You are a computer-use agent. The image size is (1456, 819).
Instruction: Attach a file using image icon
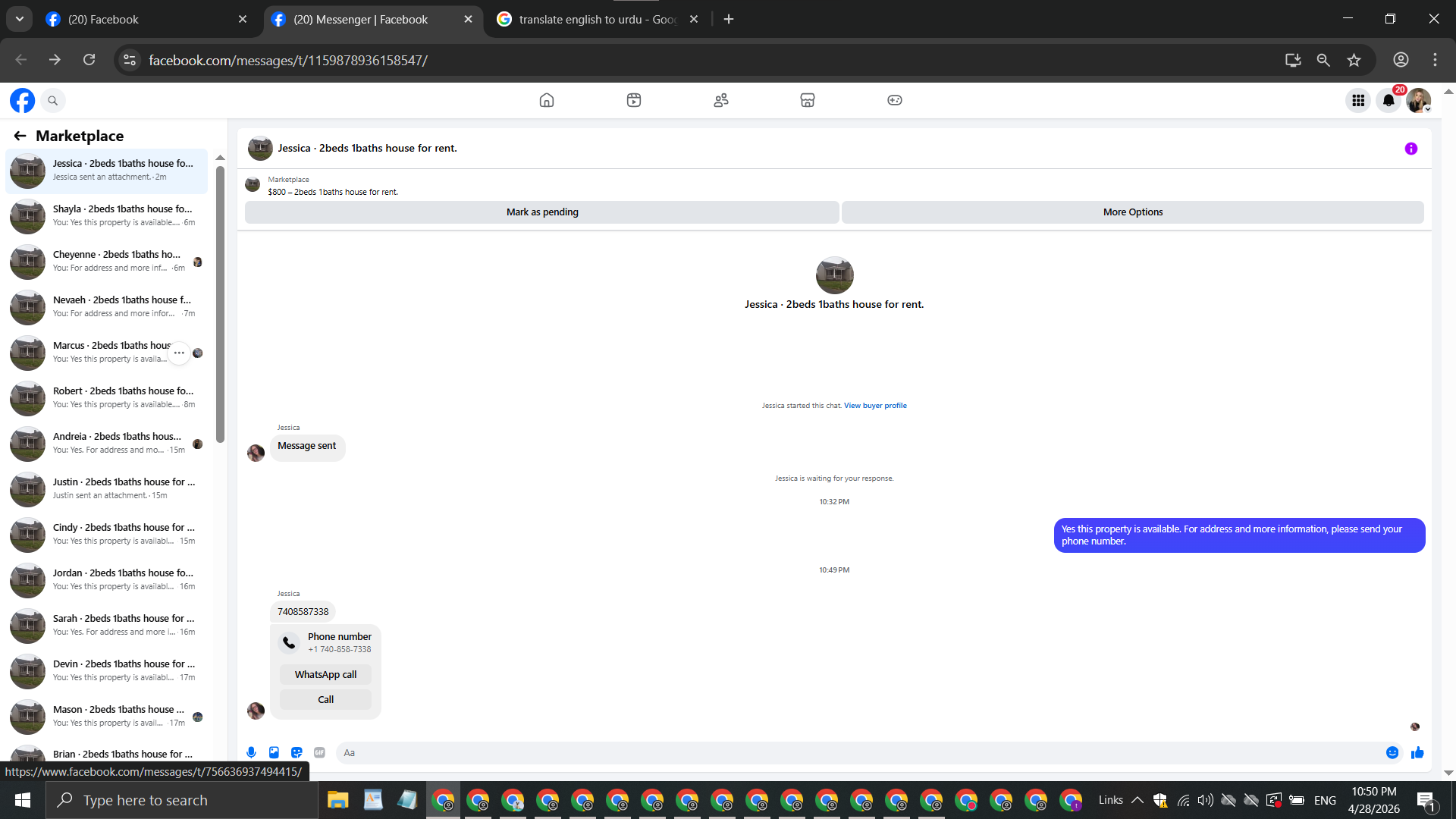click(274, 752)
